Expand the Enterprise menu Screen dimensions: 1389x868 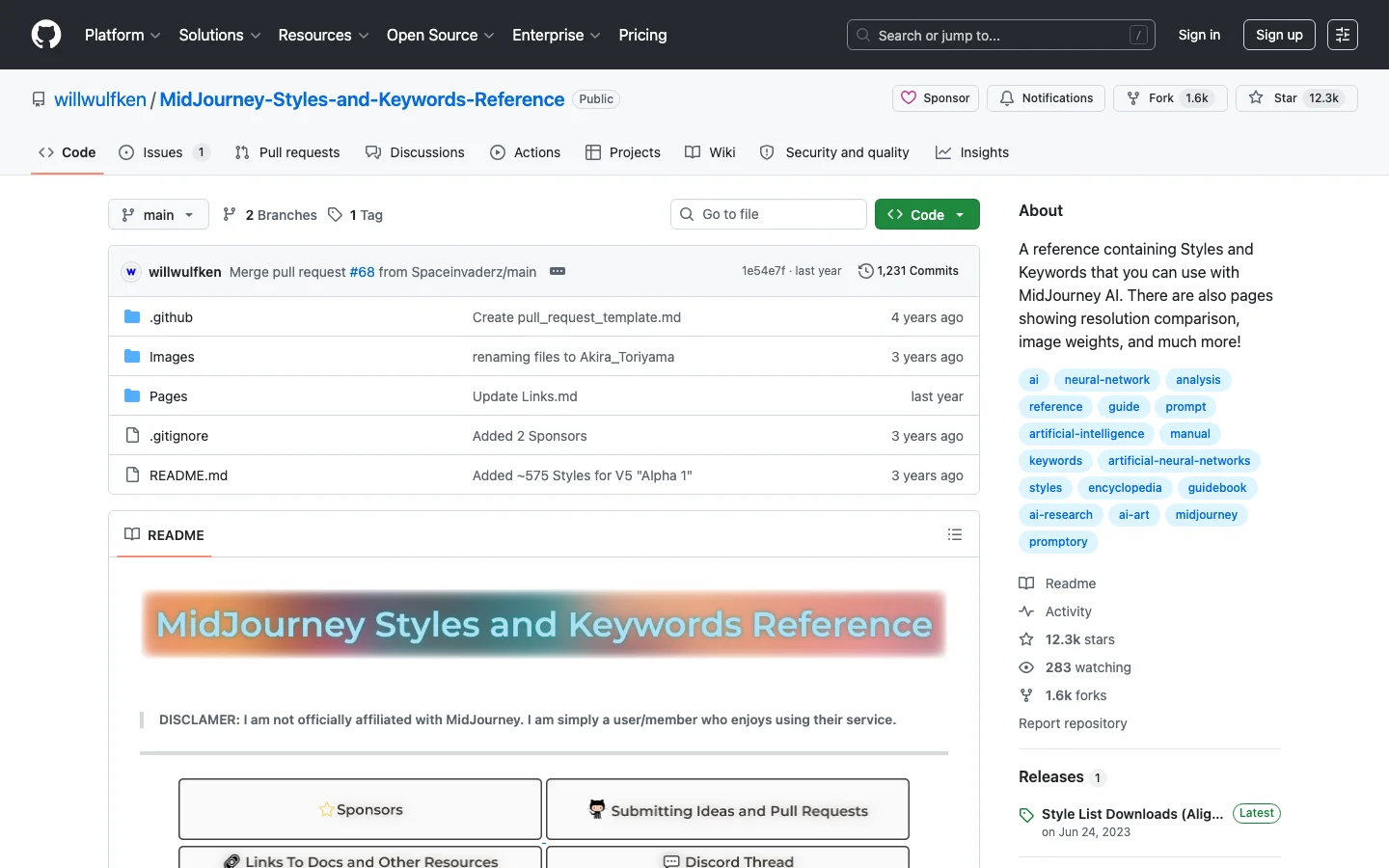pos(557,35)
